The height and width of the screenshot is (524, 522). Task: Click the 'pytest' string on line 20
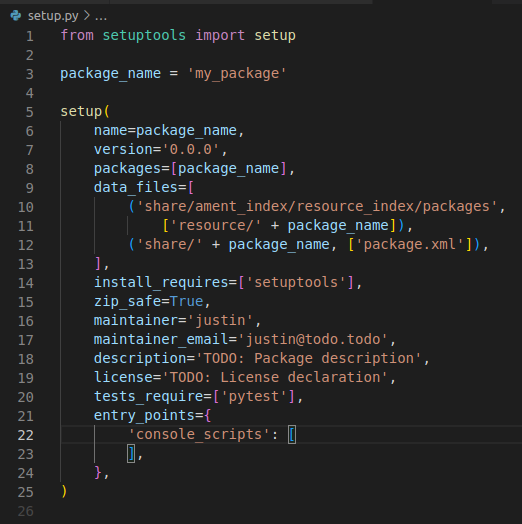pyautogui.click(x=254, y=397)
